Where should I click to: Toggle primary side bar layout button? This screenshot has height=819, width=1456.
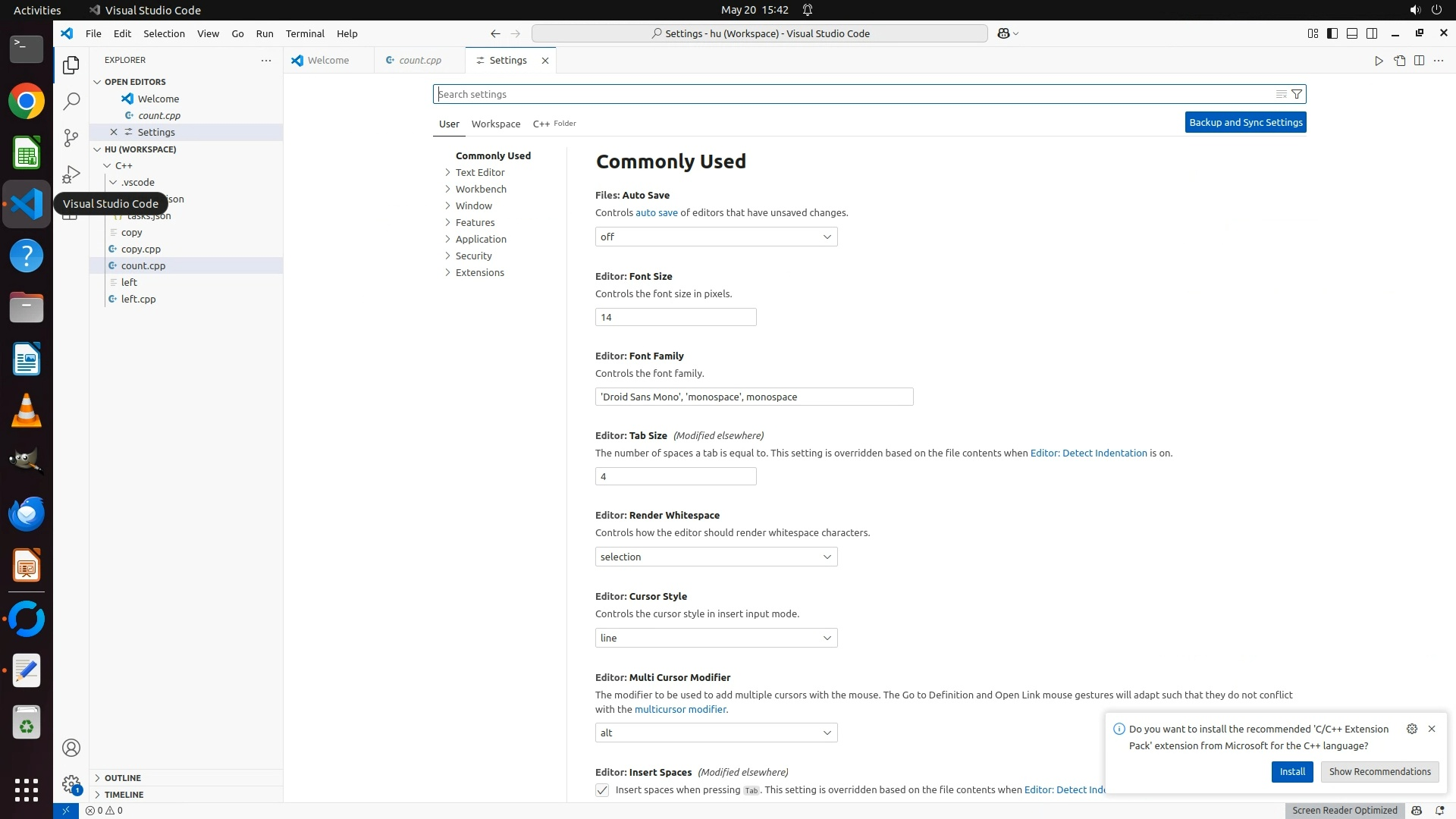(x=1332, y=33)
